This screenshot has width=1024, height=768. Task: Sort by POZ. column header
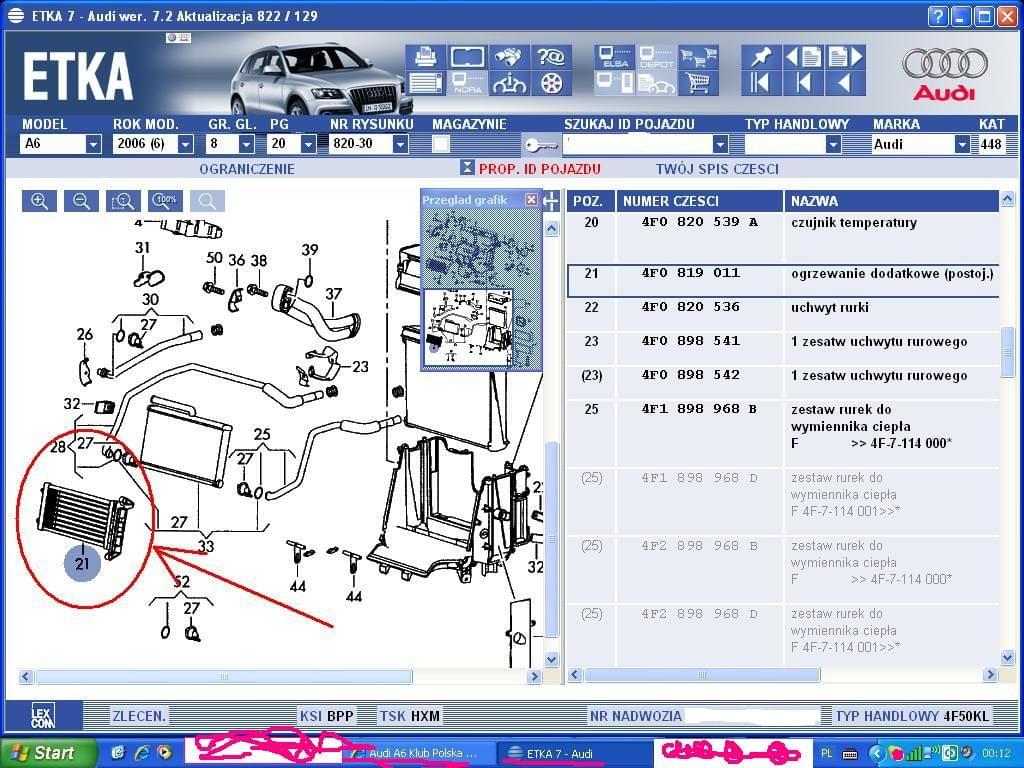click(x=591, y=201)
